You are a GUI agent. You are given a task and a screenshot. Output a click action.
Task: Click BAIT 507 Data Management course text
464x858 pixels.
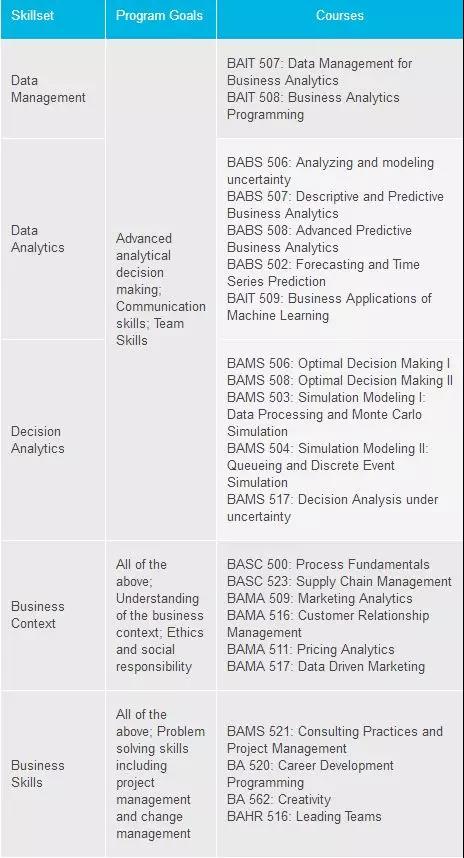coord(320,72)
